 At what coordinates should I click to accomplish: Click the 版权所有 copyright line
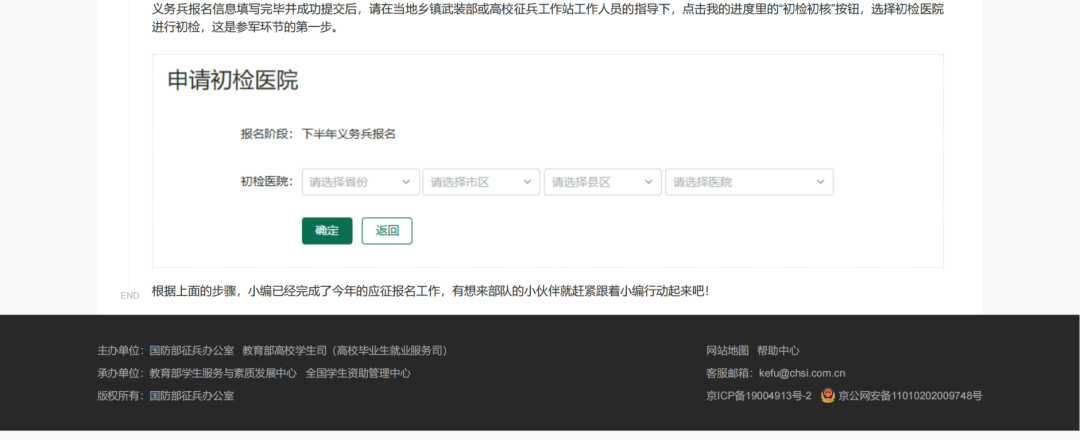coord(166,396)
